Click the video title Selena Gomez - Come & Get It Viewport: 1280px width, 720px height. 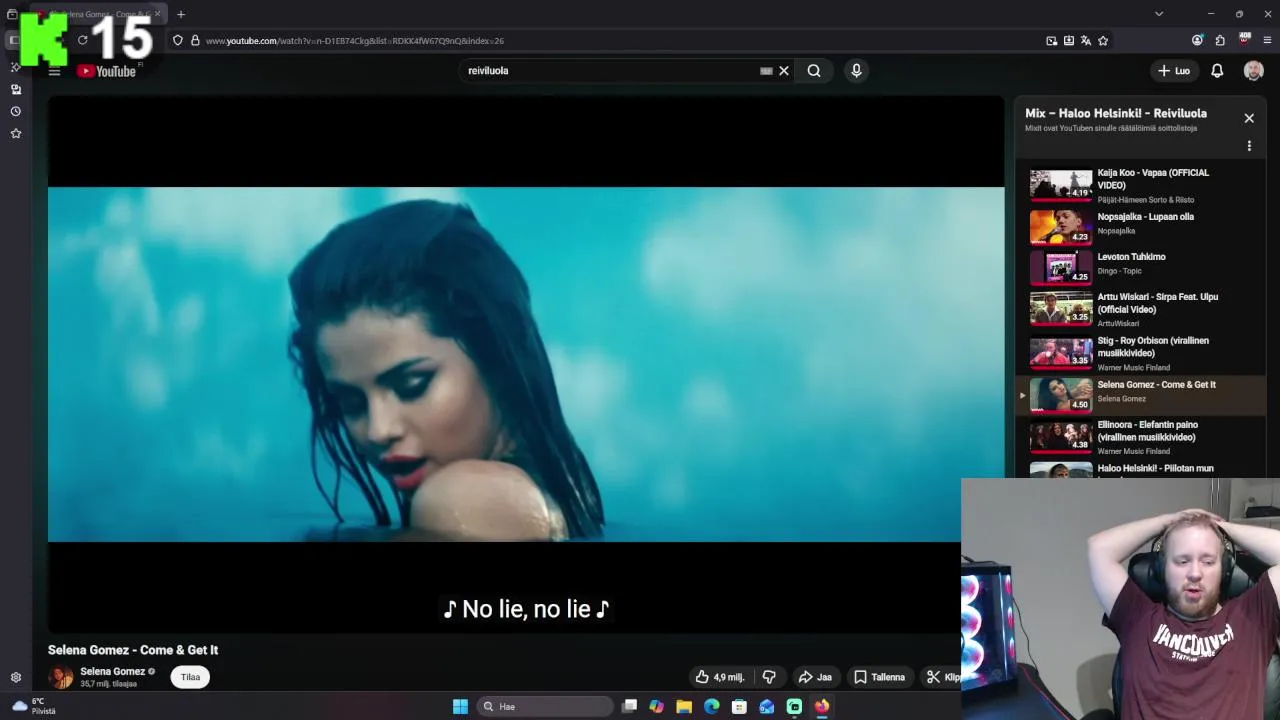pyautogui.click(x=133, y=650)
